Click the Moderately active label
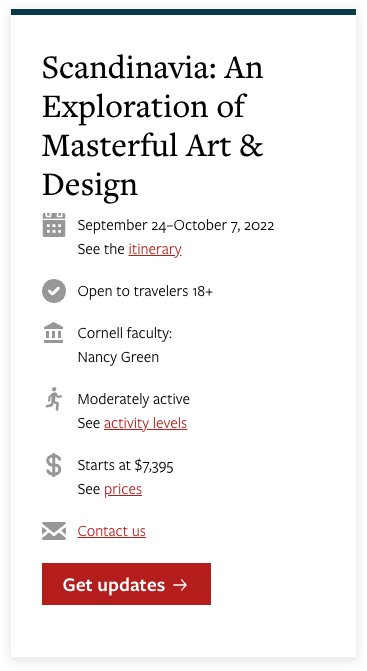This screenshot has width=367, height=671. coord(133,399)
